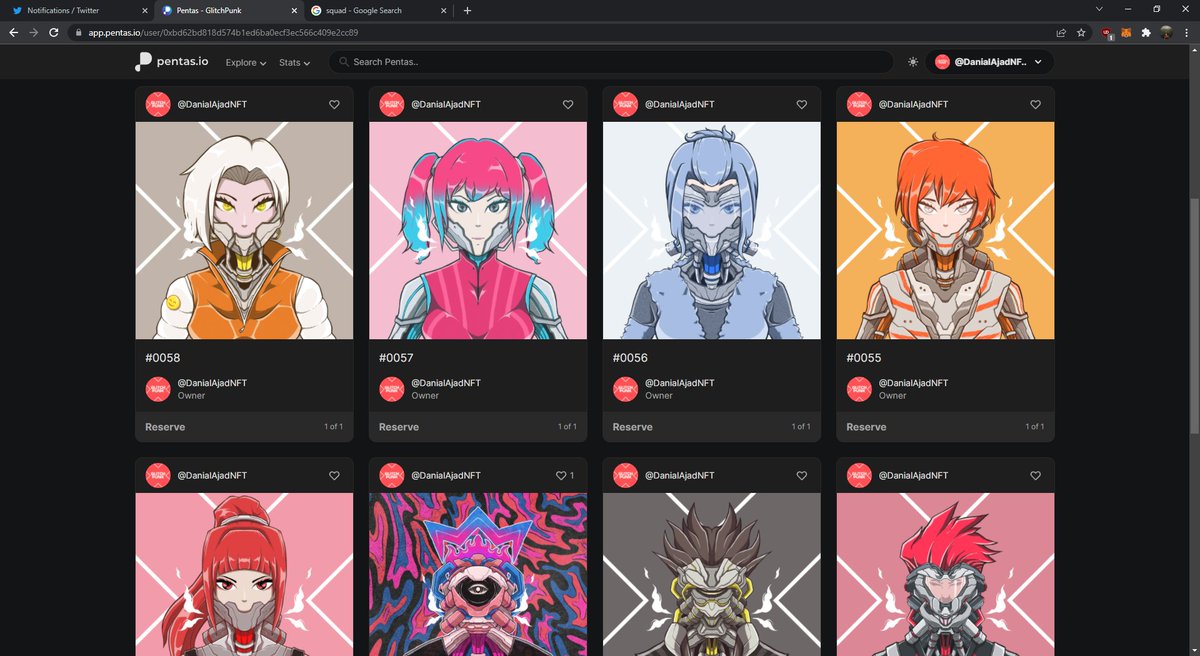Open the @DanialAjadNFT owner link on #0057
Screen dimensions: 1200x656
[x=446, y=383]
